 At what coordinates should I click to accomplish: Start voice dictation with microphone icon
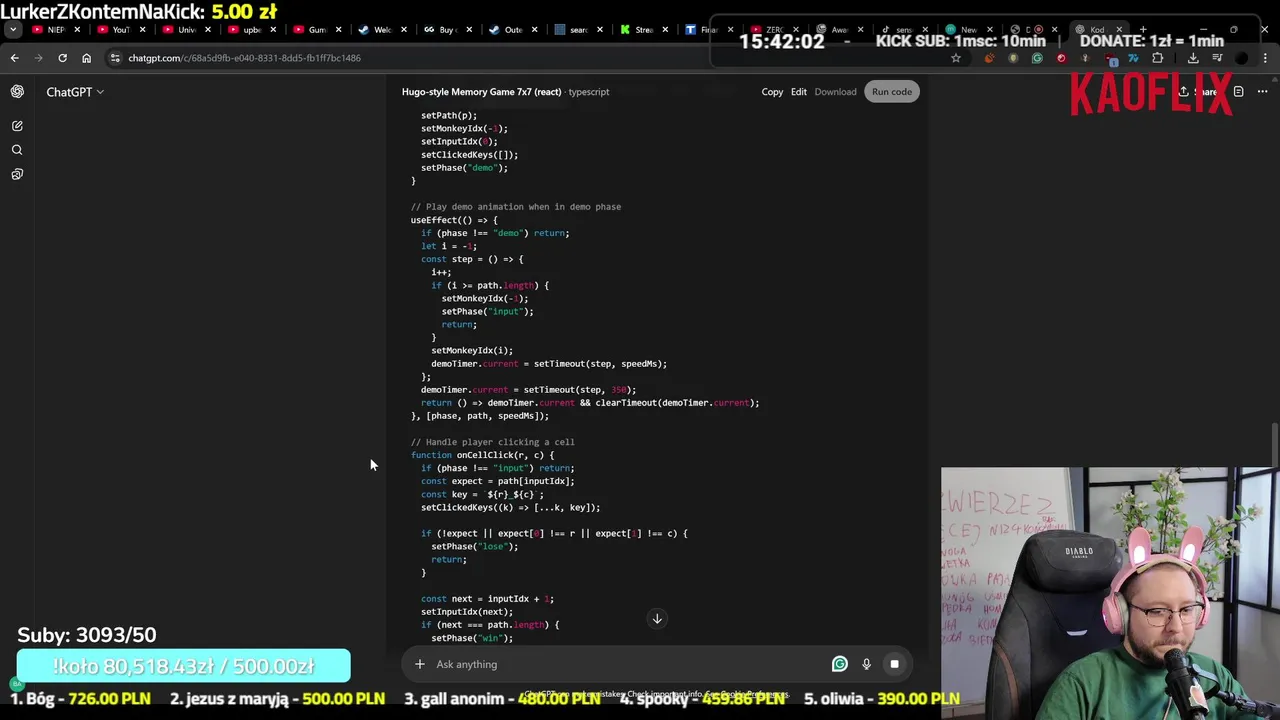pos(866,664)
